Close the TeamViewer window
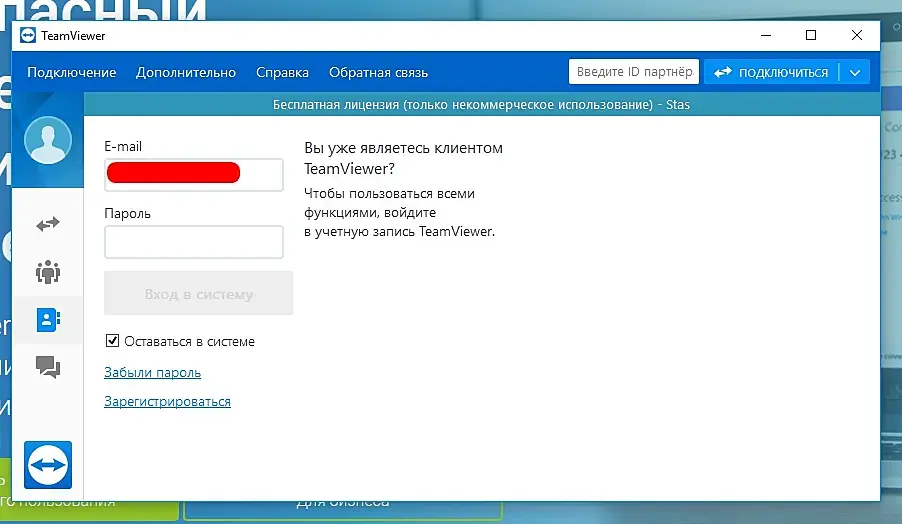 click(857, 36)
